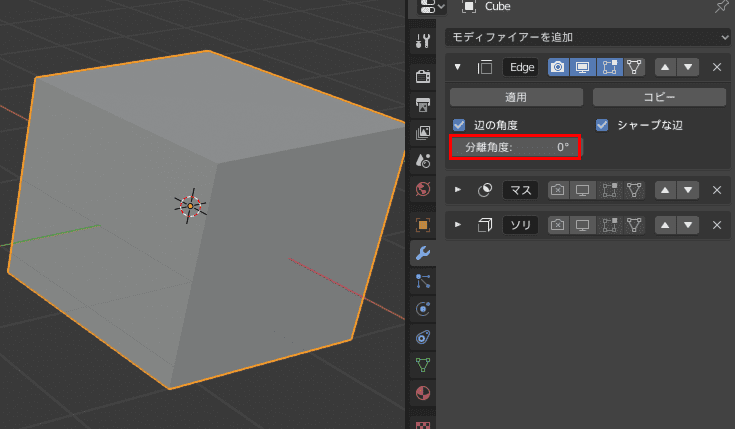The image size is (735, 429).
Task: Move the マス modifier up
Action: pyautogui.click(x=665, y=190)
